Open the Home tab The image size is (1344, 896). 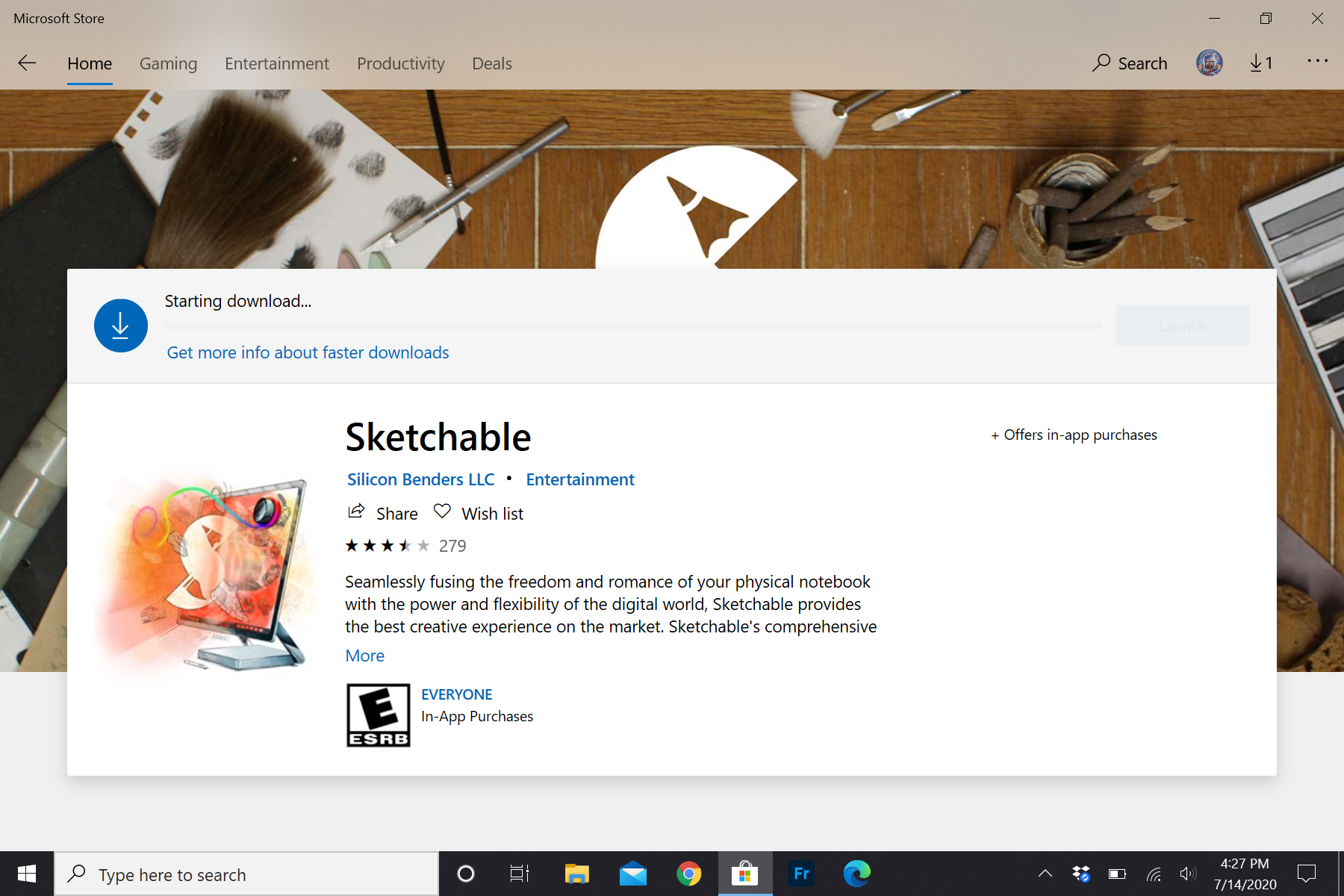coord(90,63)
